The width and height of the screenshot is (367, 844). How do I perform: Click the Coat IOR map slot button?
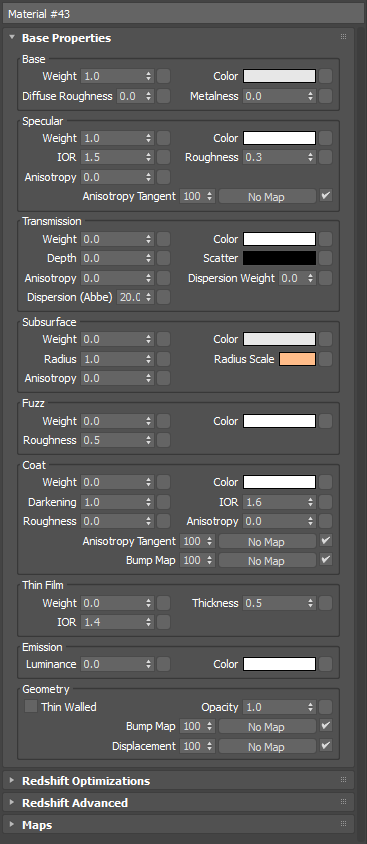point(325,502)
